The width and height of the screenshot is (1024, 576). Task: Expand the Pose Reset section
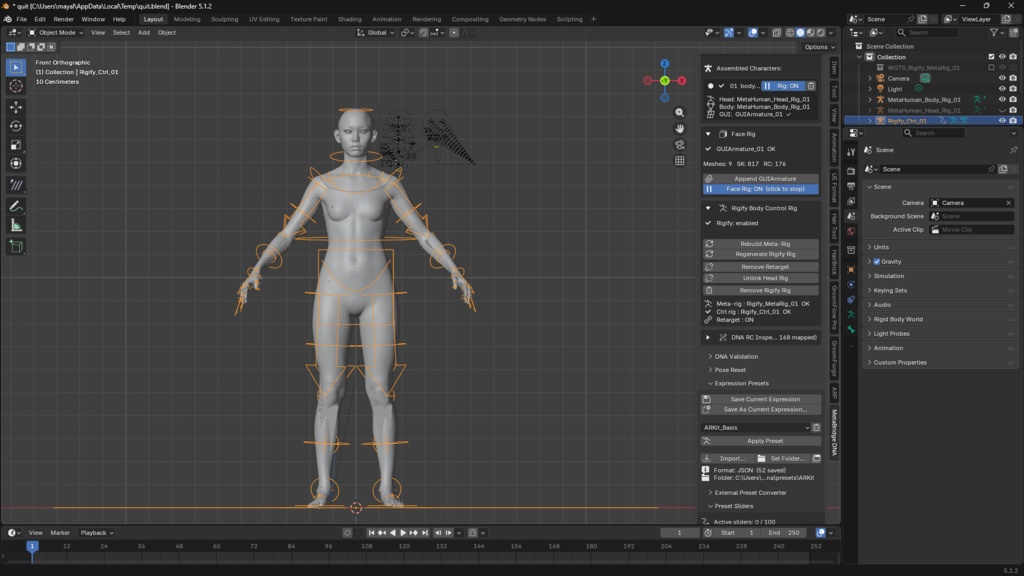[x=727, y=370]
